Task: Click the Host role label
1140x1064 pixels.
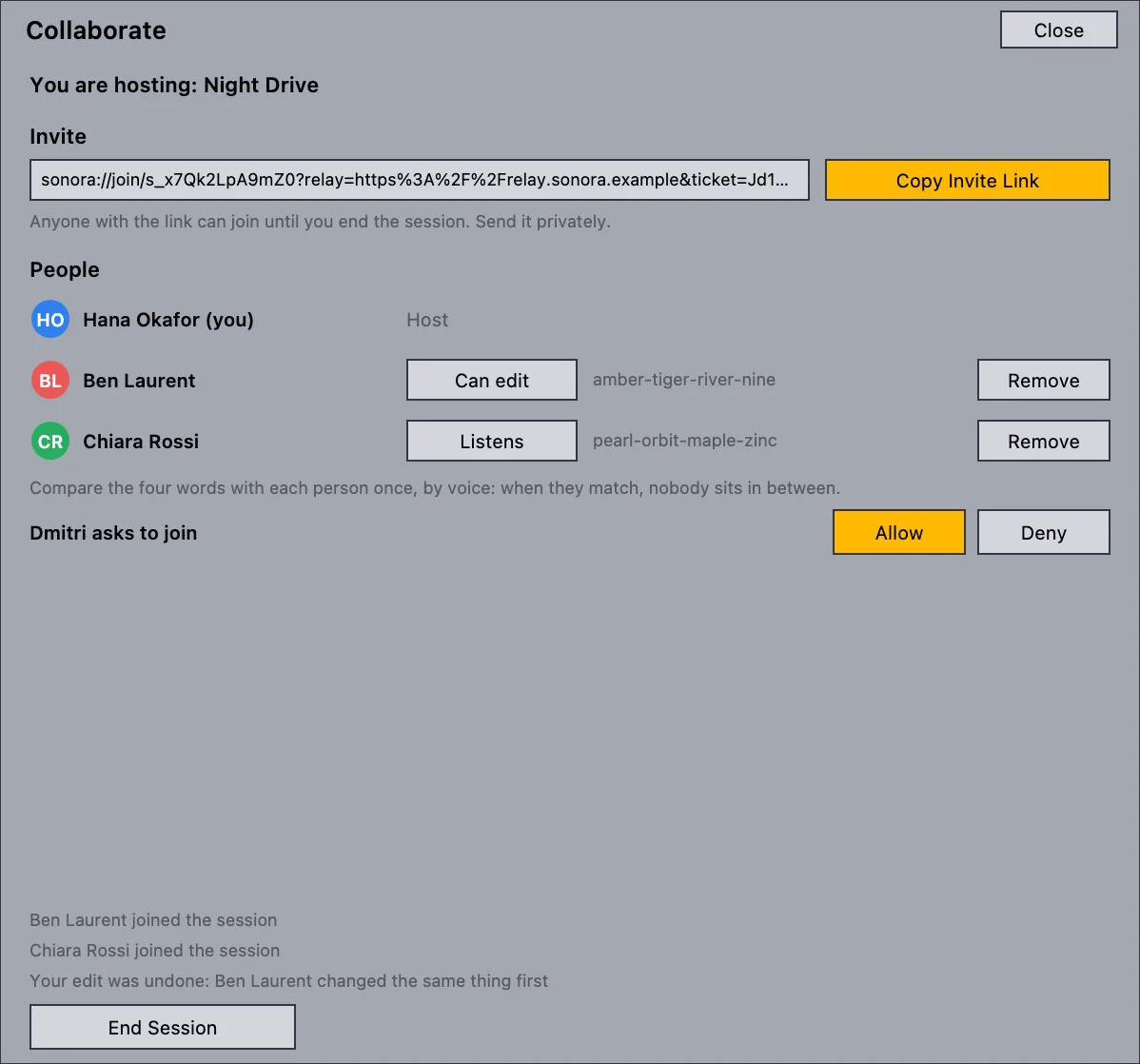Action: [427, 320]
